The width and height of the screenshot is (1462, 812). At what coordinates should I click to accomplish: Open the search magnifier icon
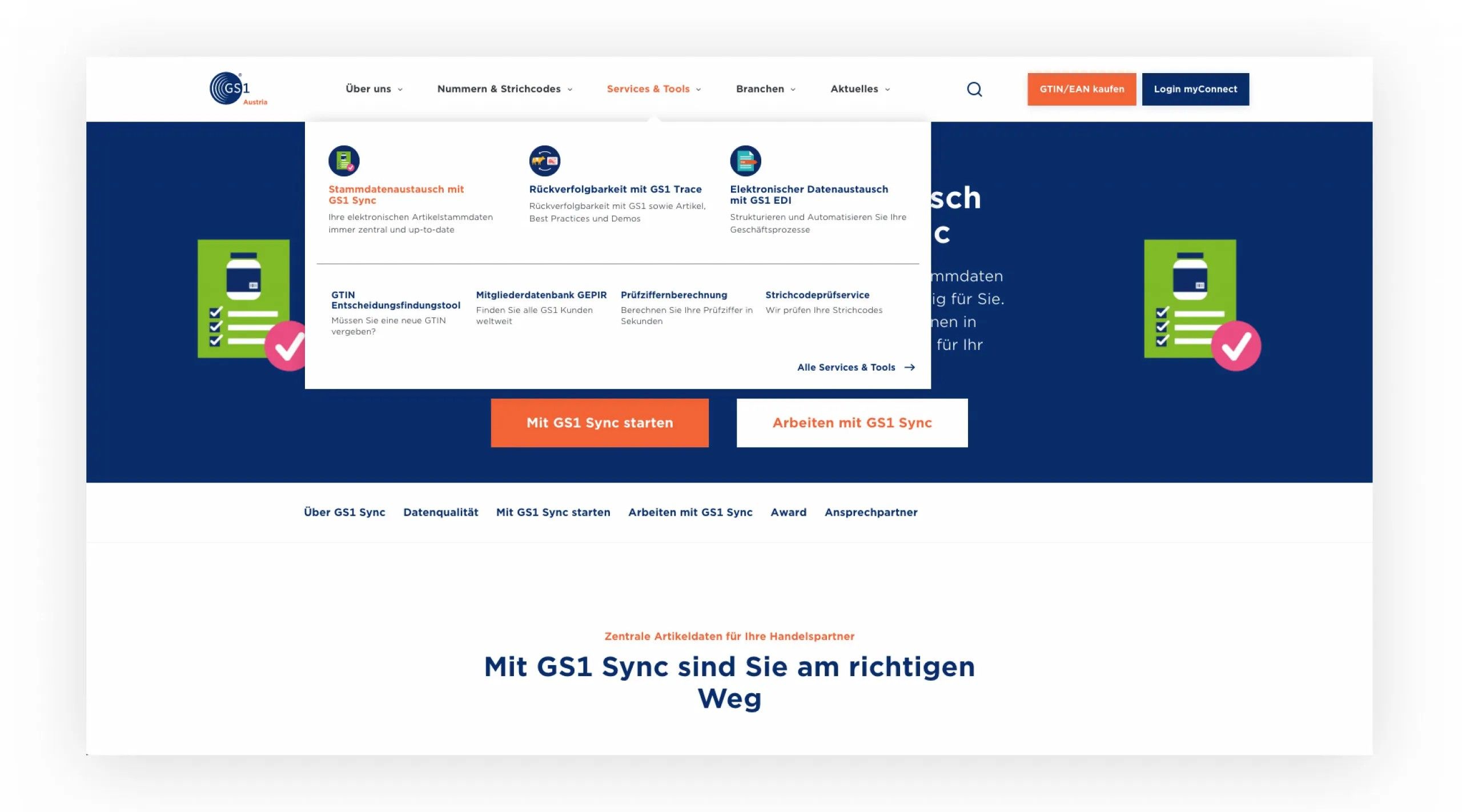tap(974, 90)
